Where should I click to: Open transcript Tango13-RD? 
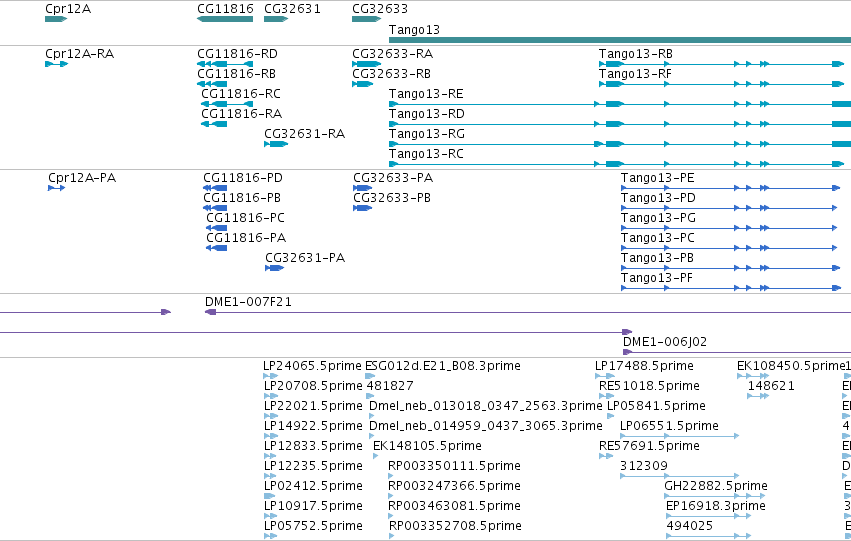[x=427, y=114]
